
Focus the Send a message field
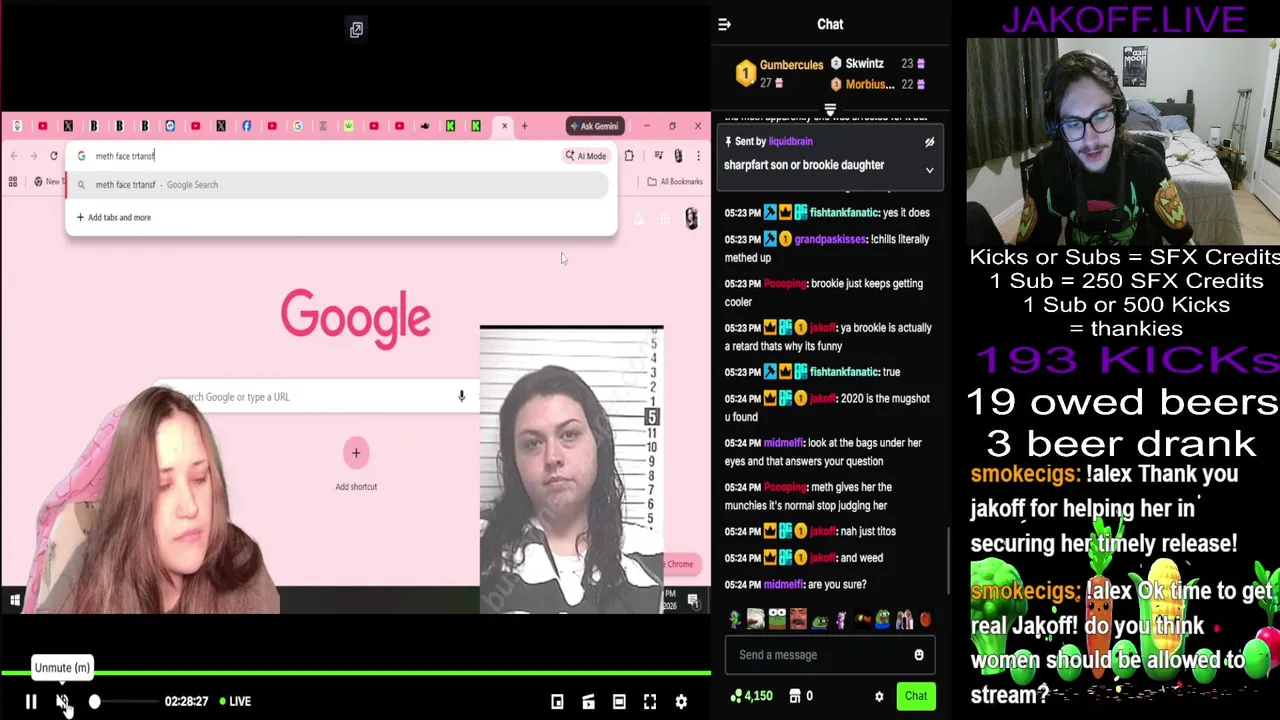coord(830,655)
